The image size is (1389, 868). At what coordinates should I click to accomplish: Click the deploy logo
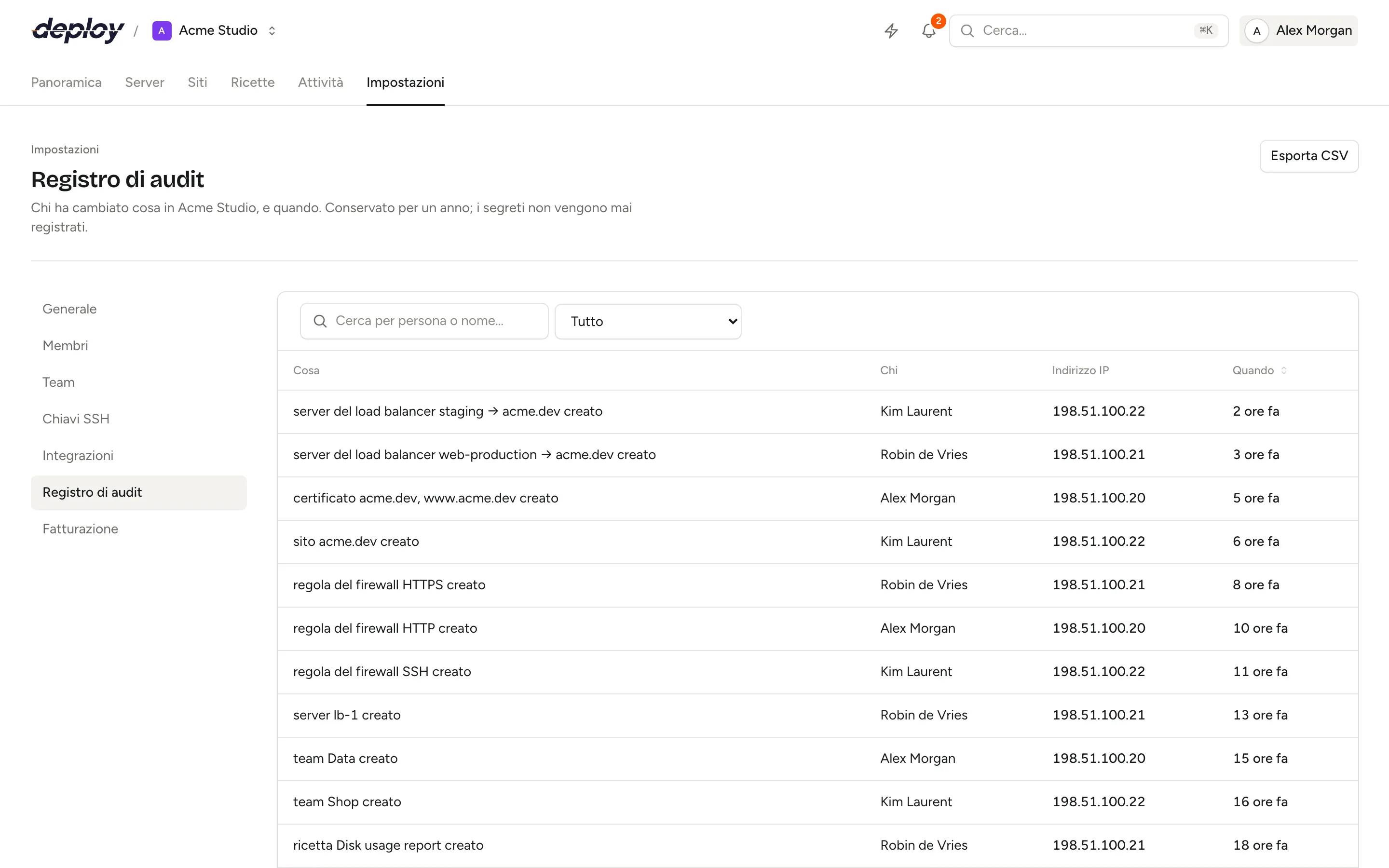click(78, 30)
